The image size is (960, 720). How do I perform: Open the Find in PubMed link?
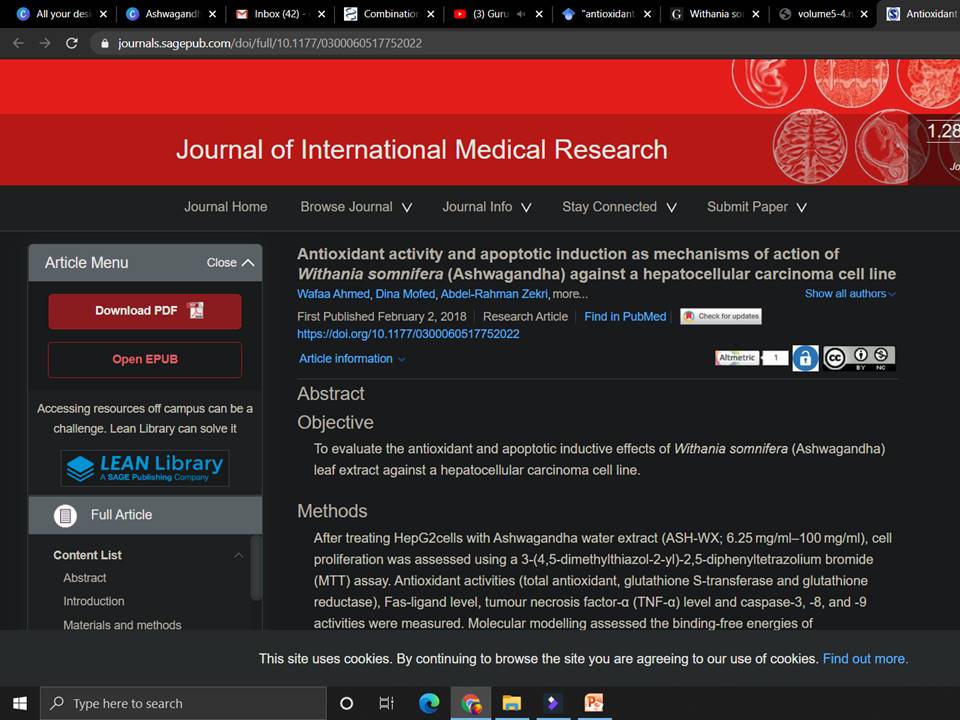tap(625, 316)
